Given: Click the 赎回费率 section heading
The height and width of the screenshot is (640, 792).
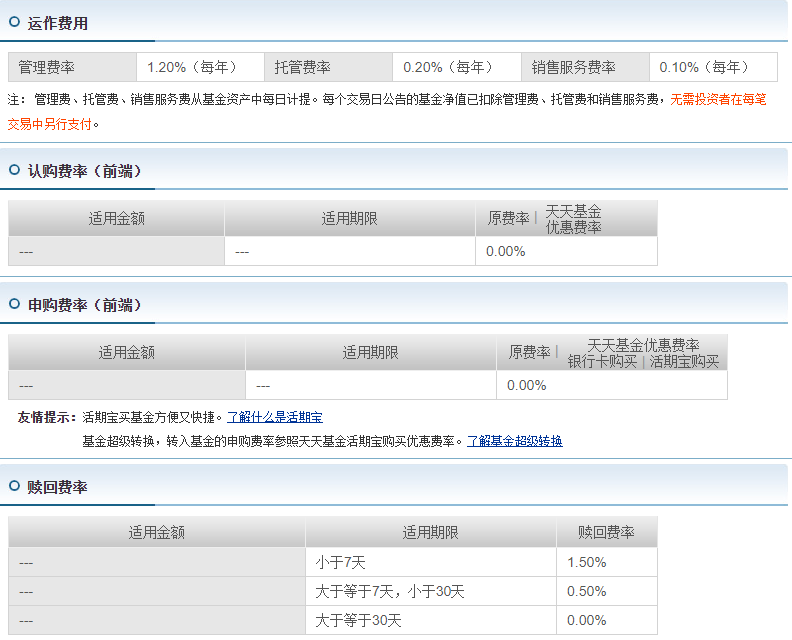Looking at the screenshot, I should coord(58,487).
